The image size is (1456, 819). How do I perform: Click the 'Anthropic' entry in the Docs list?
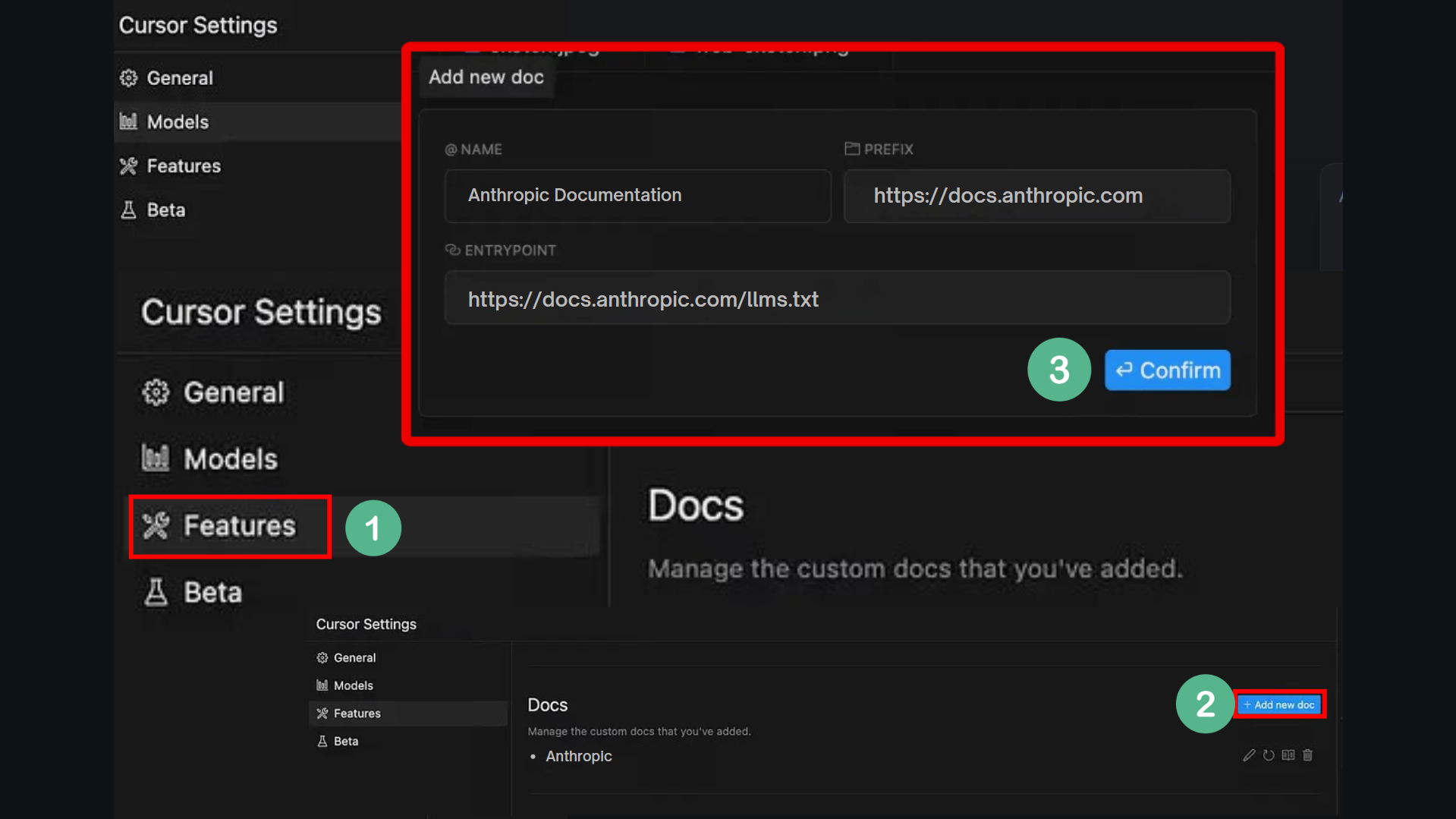coord(578,756)
